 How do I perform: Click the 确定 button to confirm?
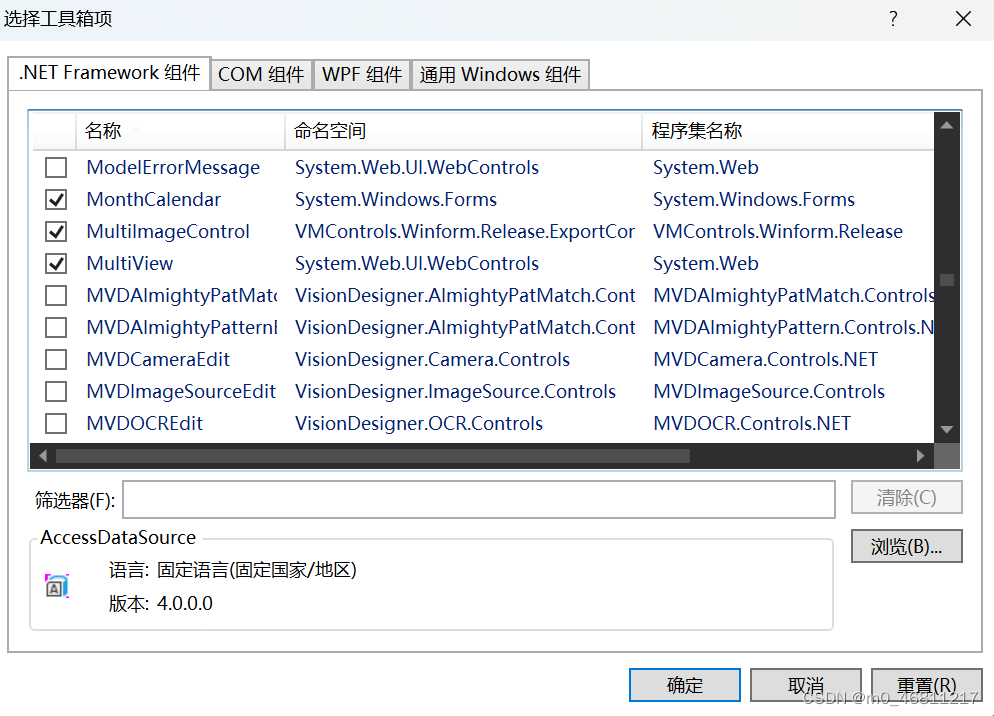[x=684, y=684]
